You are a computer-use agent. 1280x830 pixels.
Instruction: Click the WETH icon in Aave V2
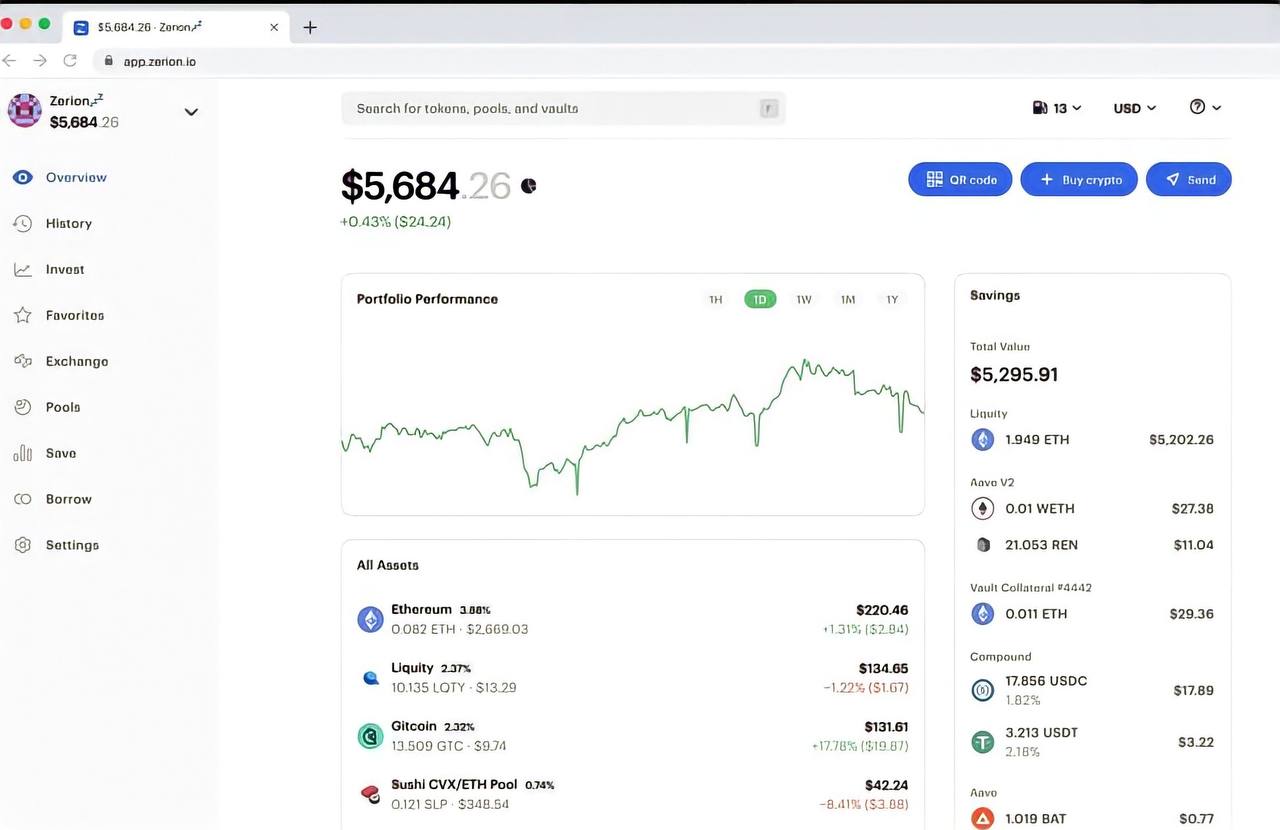(983, 509)
